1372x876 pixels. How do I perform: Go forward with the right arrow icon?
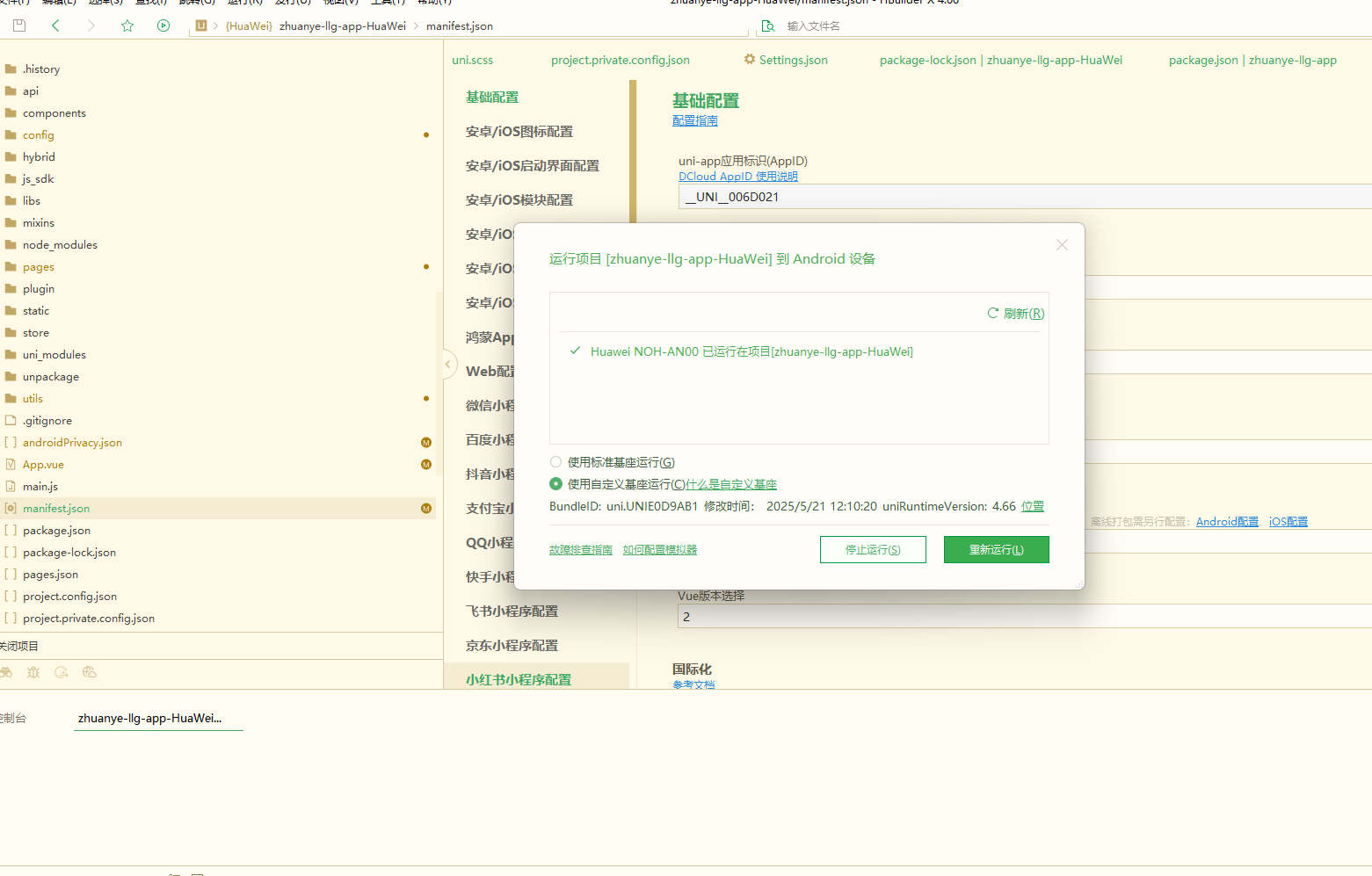coord(91,25)
